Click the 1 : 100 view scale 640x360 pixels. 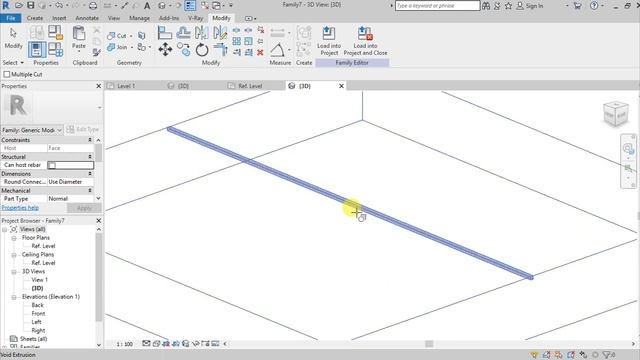coord(124,344)
